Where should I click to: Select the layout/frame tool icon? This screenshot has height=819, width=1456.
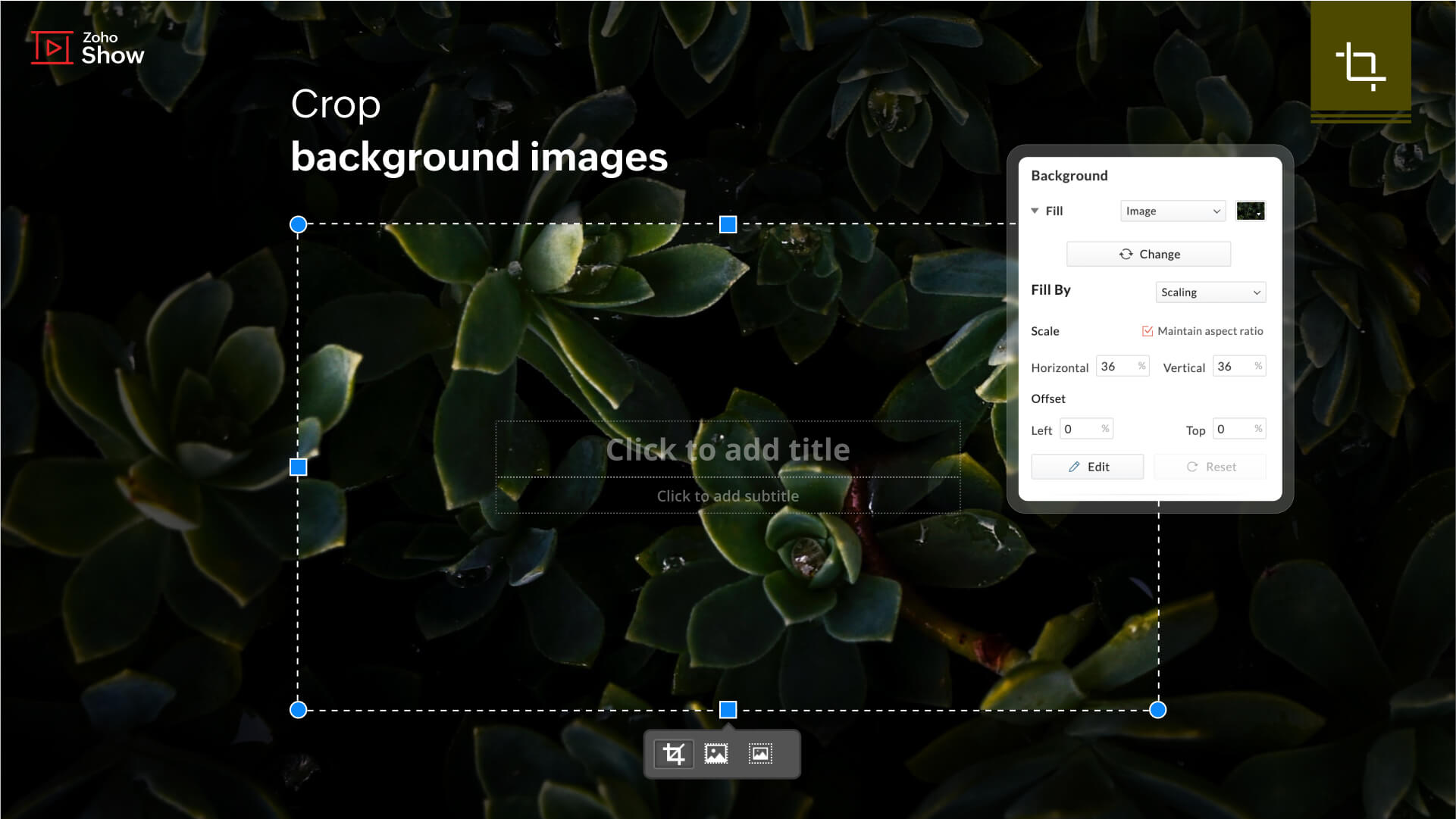[x=762, y=753]
